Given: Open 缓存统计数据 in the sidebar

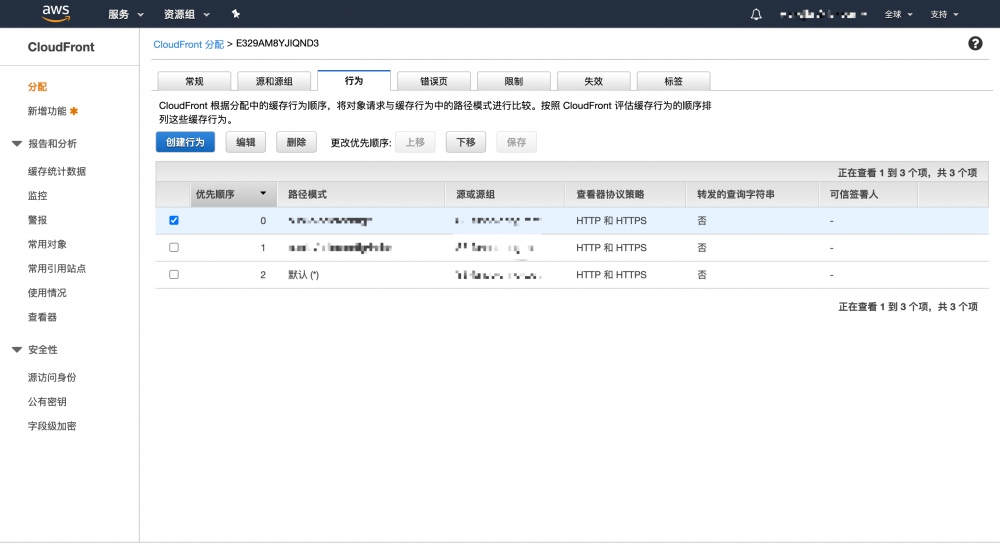Looking at the screenshot, I should (x=57, y=171).
